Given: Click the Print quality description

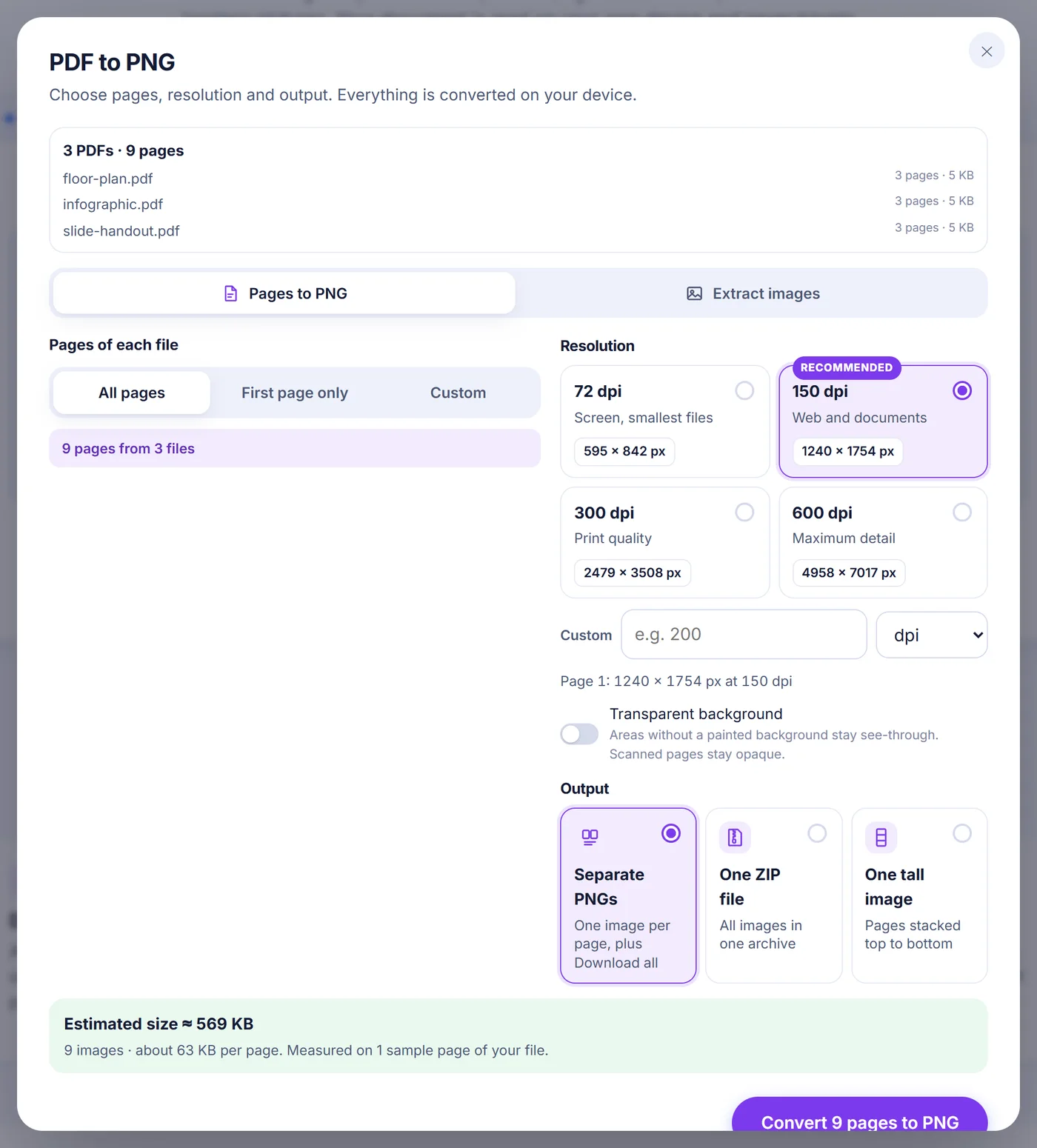Looking at the screenshot, I should click(x=613, y=538).
